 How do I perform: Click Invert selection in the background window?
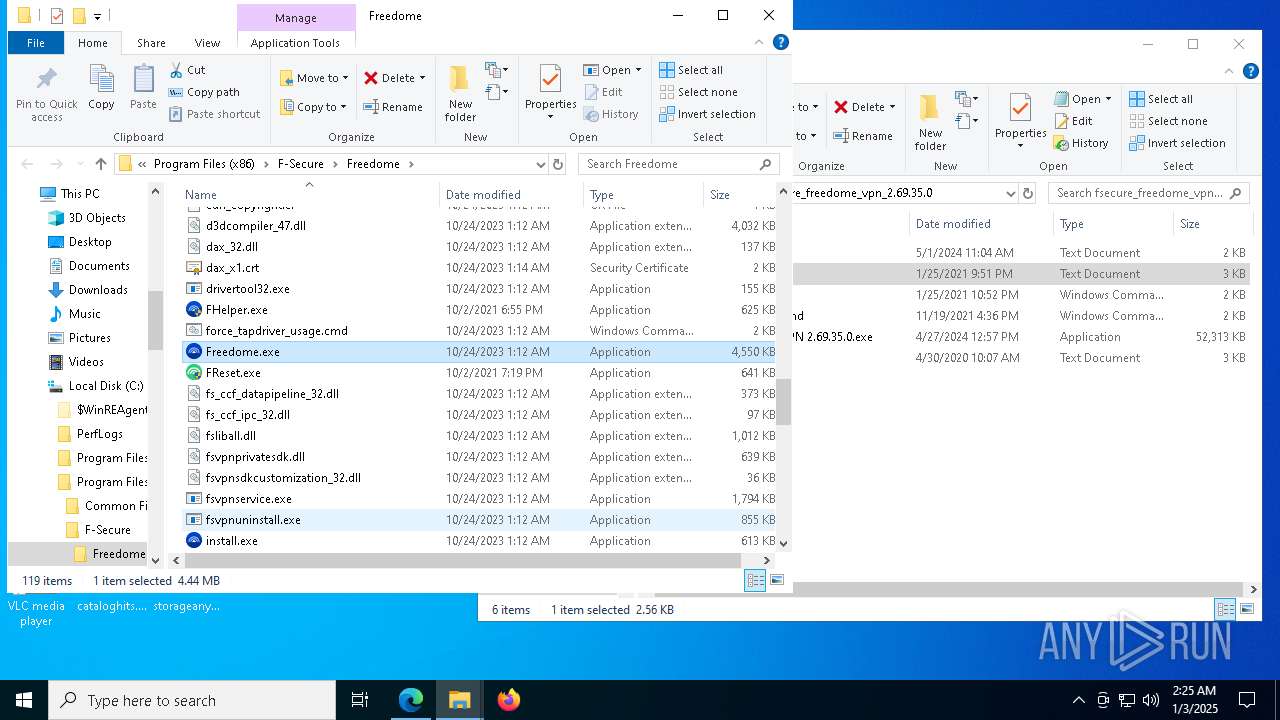pos(1177,143)
